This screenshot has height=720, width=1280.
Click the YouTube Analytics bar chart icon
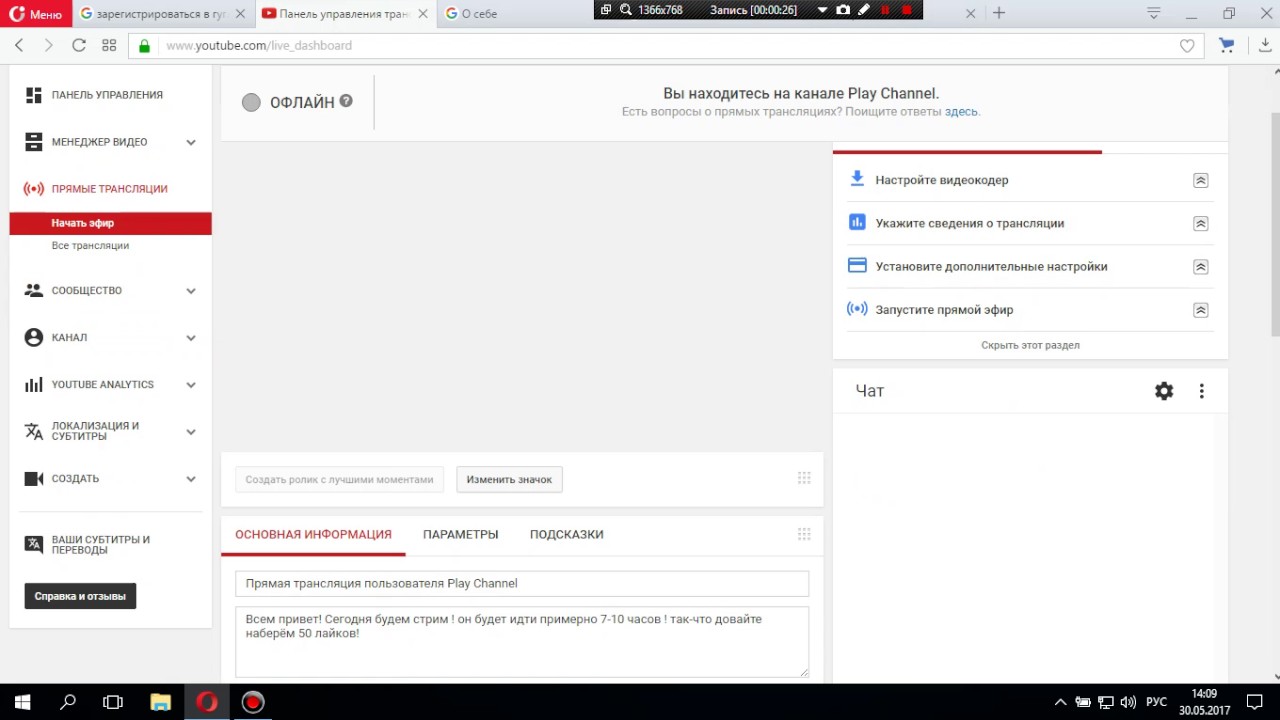point(34,385)
